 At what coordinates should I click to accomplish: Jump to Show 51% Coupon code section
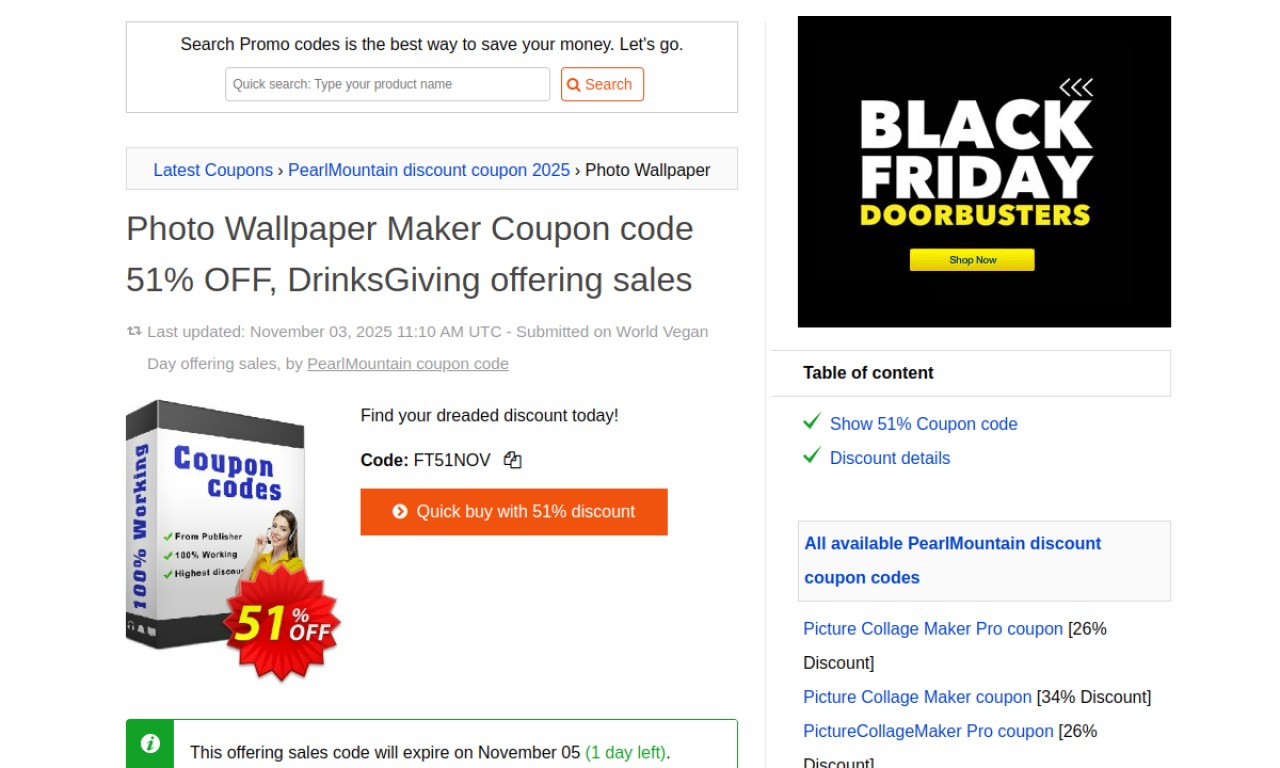pos(923,424)
